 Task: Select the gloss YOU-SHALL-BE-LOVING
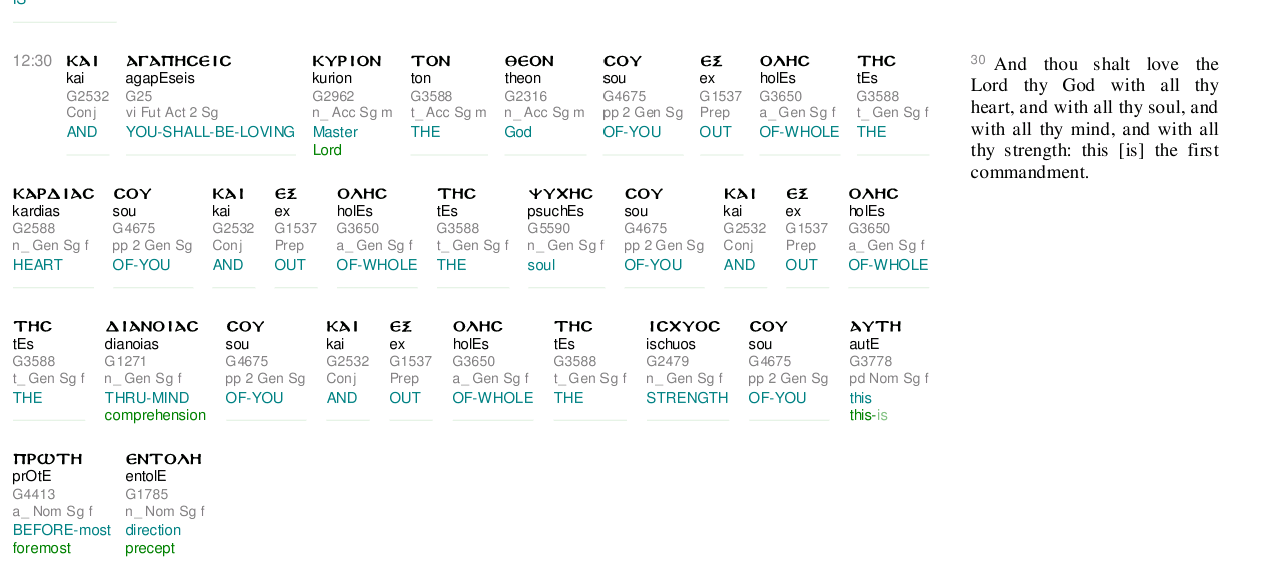pyautogui.click(x=210, y=132)
